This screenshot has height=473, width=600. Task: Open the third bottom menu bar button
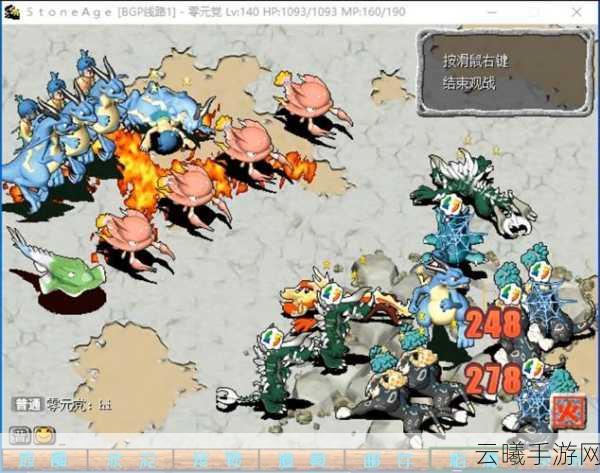217,460
